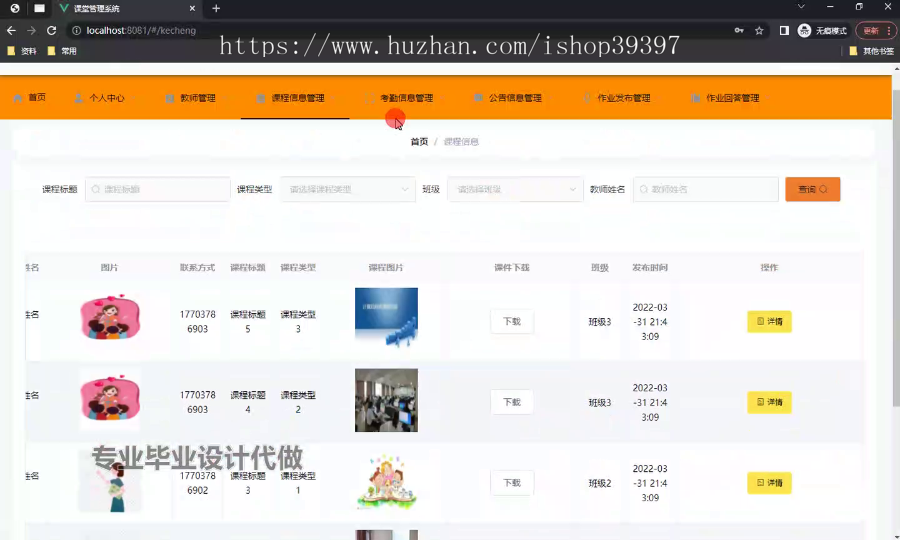Click 下载 button for 课程标题5 row

coord(512,321)
